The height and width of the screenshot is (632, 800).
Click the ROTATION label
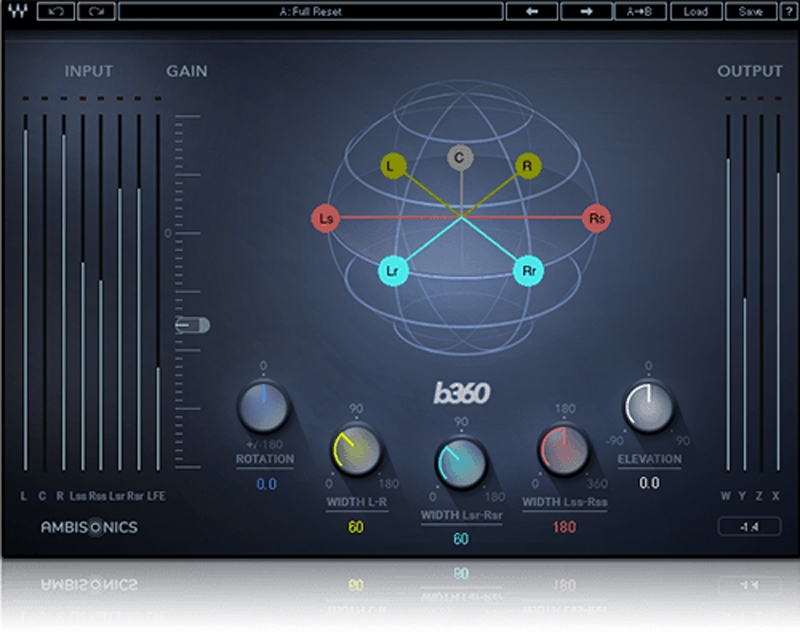pyautogui.click(x=264, y=459)
